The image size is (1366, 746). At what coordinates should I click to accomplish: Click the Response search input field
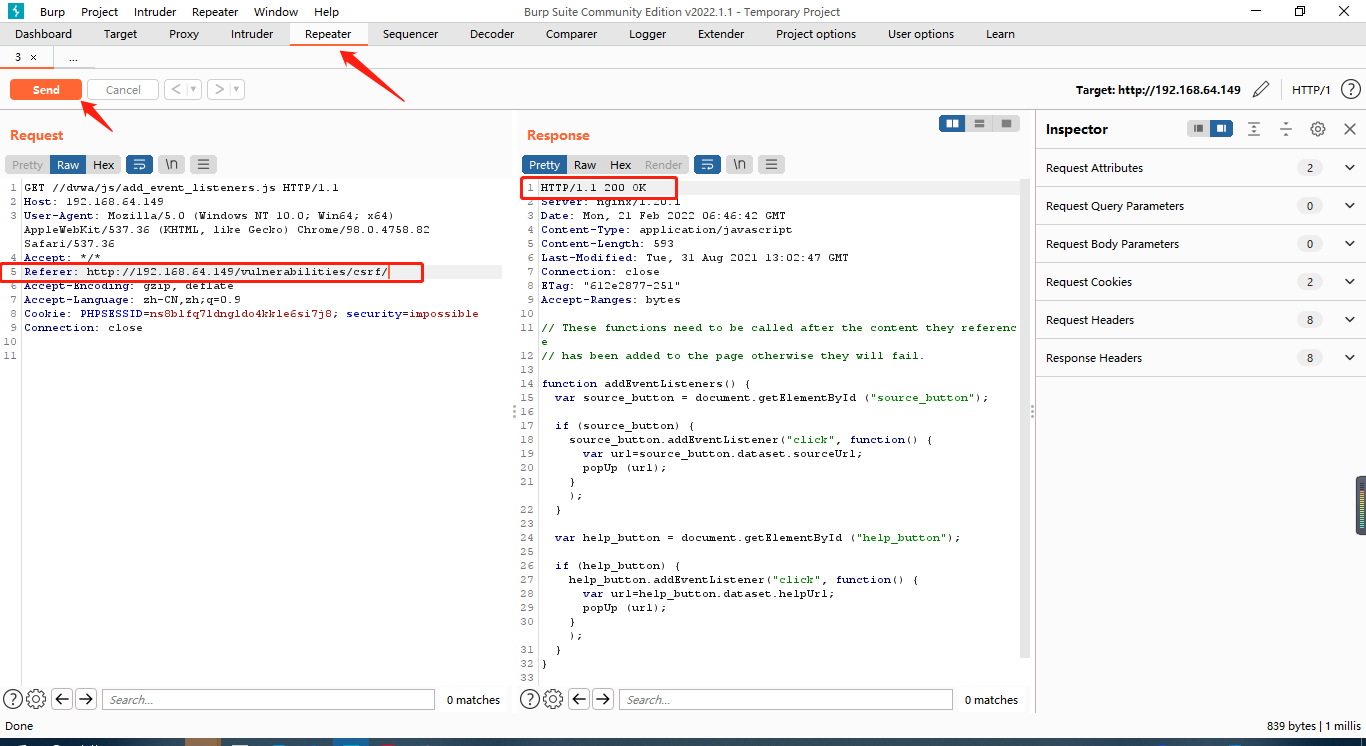tap(786, 700)
